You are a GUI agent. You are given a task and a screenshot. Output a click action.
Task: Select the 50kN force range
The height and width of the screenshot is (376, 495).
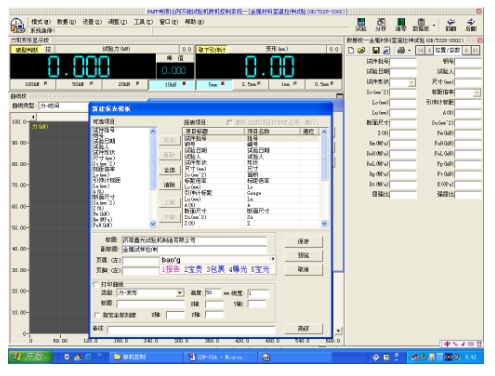pos(79,84)
